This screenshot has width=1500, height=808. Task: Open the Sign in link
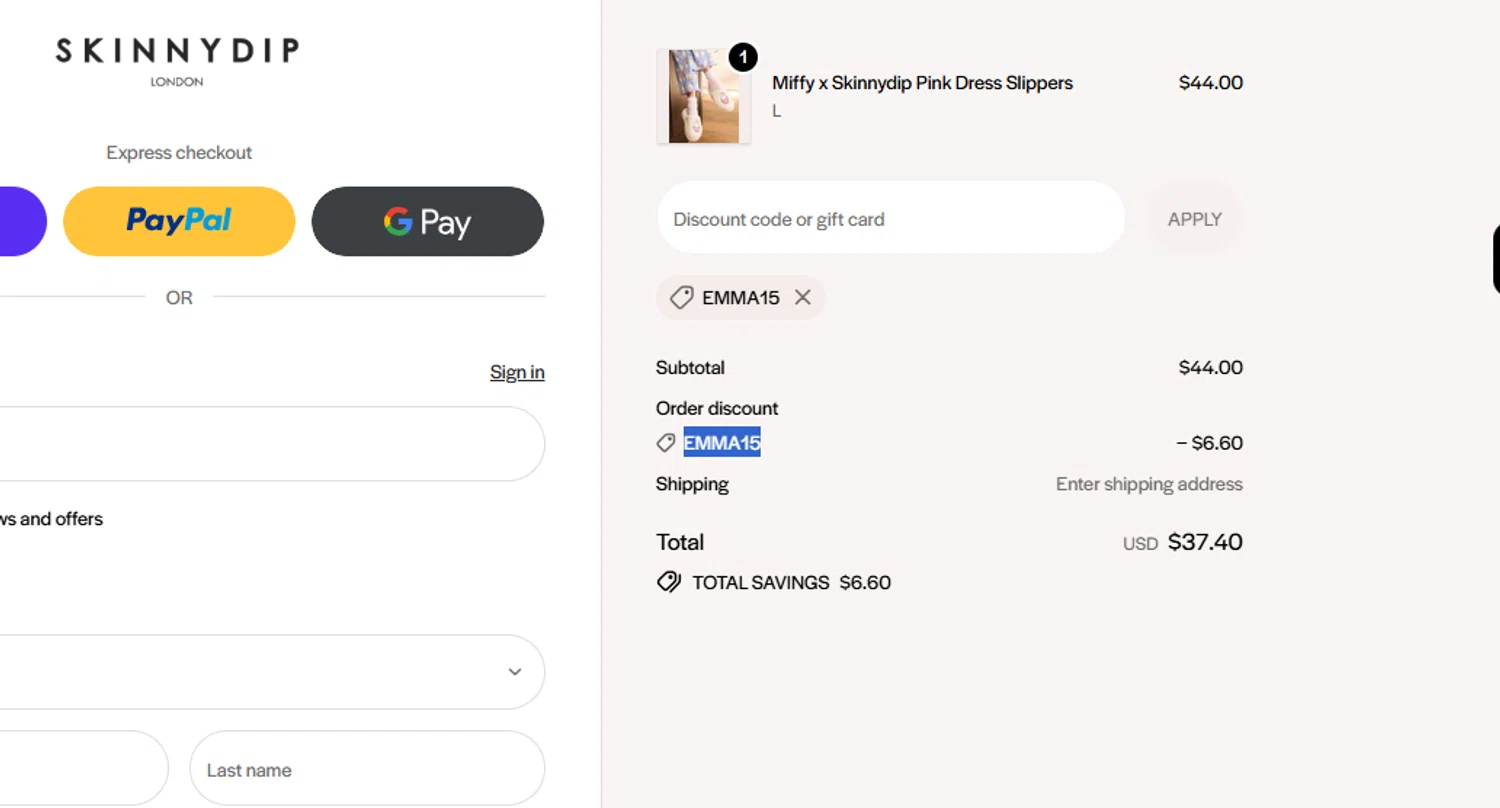click(x=517, y=372)
